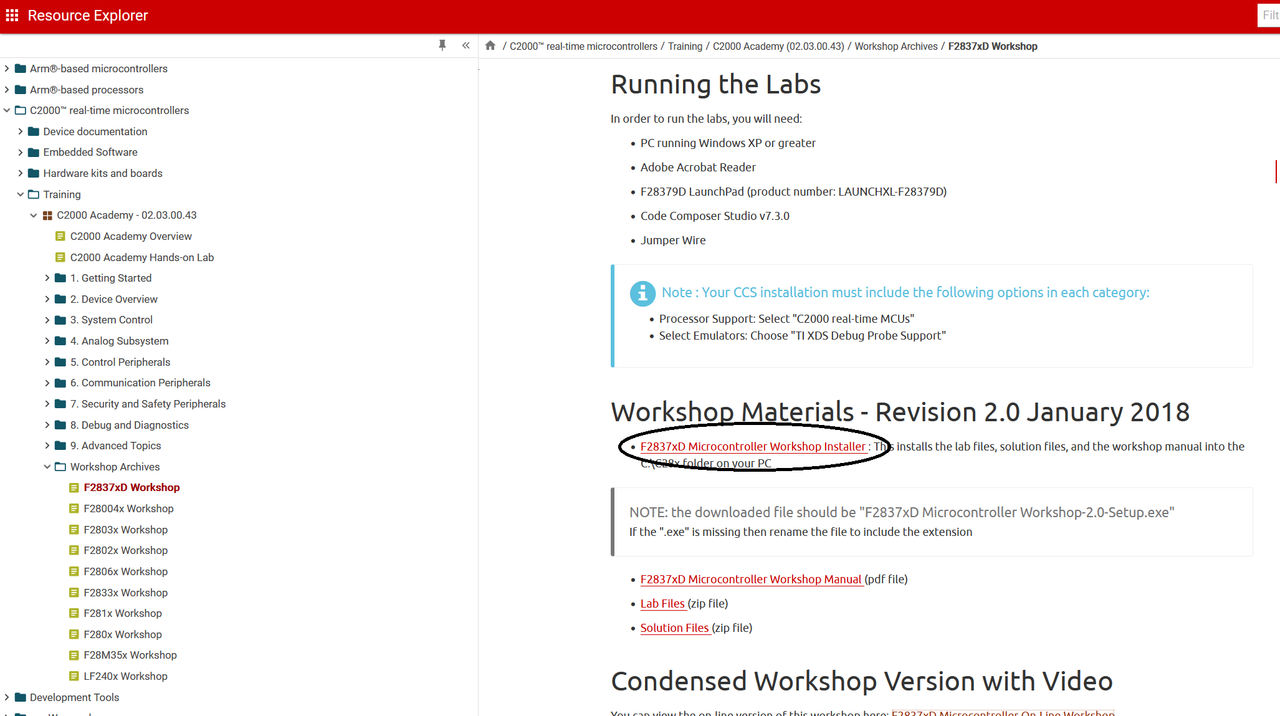
Task: Expand Hardware kits and boards folder
Action: coord(20,174)
